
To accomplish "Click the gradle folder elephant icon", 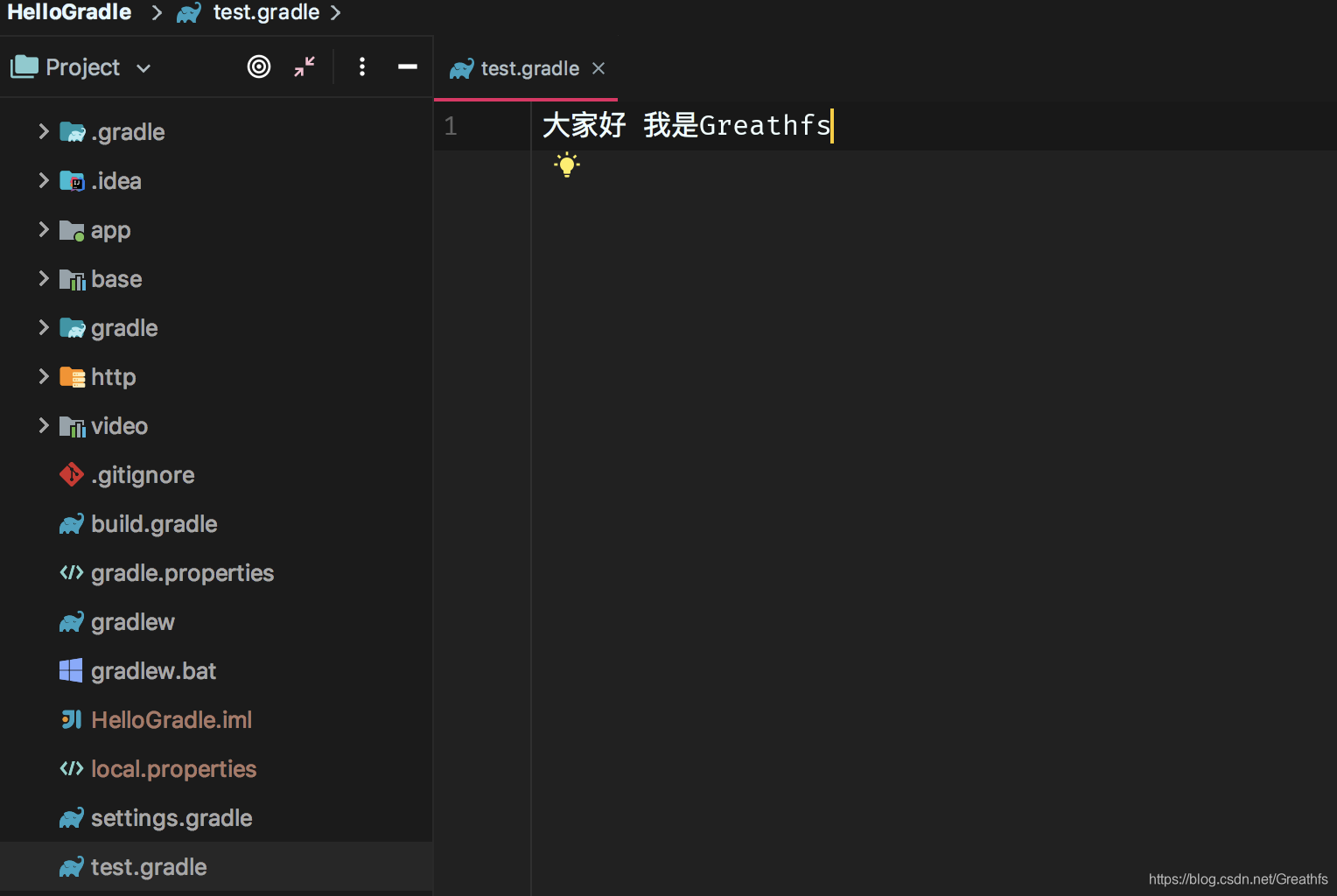I will point(73,328).
